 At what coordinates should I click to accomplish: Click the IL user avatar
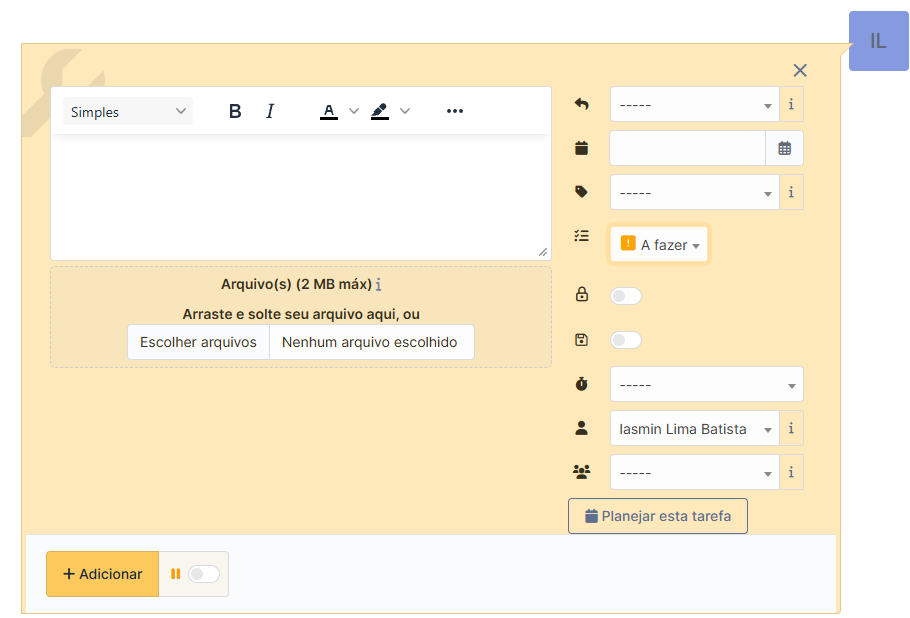point(879,41)
